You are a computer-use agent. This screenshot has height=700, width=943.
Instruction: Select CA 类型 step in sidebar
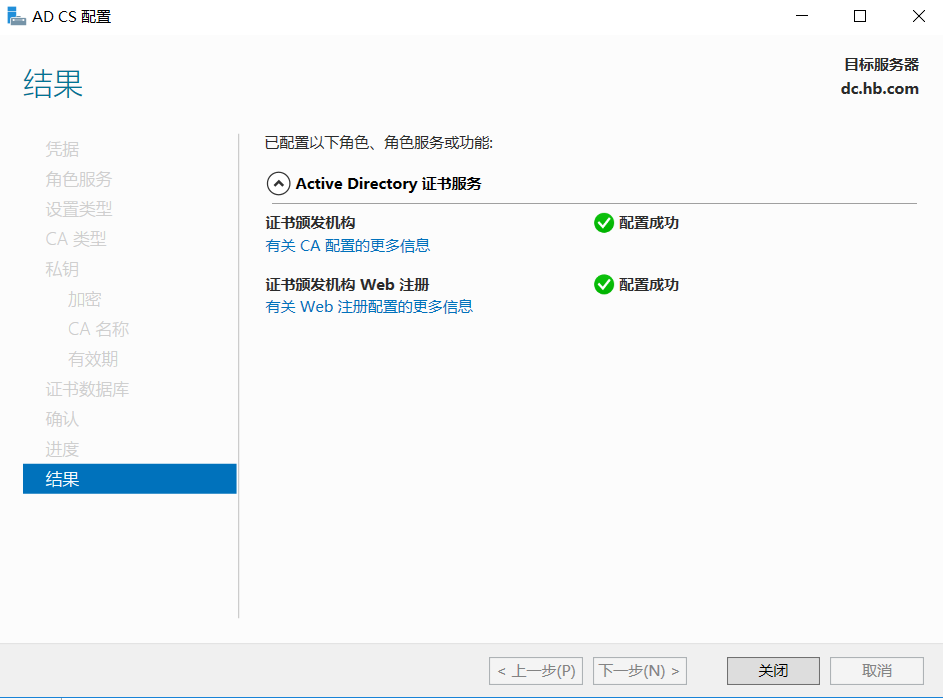tap(76, 239)
